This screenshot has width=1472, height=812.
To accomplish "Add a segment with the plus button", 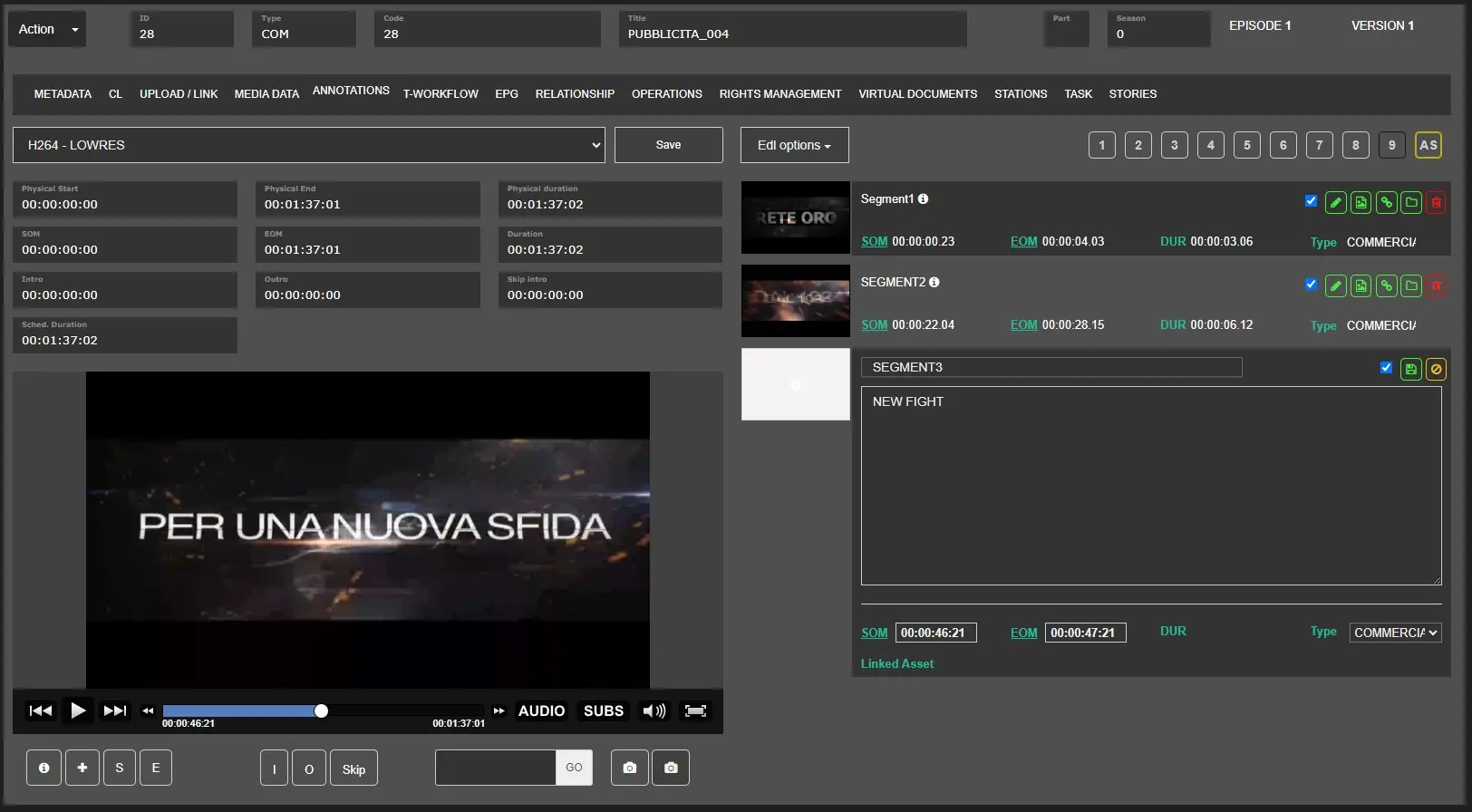I will click(x=82, y=768).
